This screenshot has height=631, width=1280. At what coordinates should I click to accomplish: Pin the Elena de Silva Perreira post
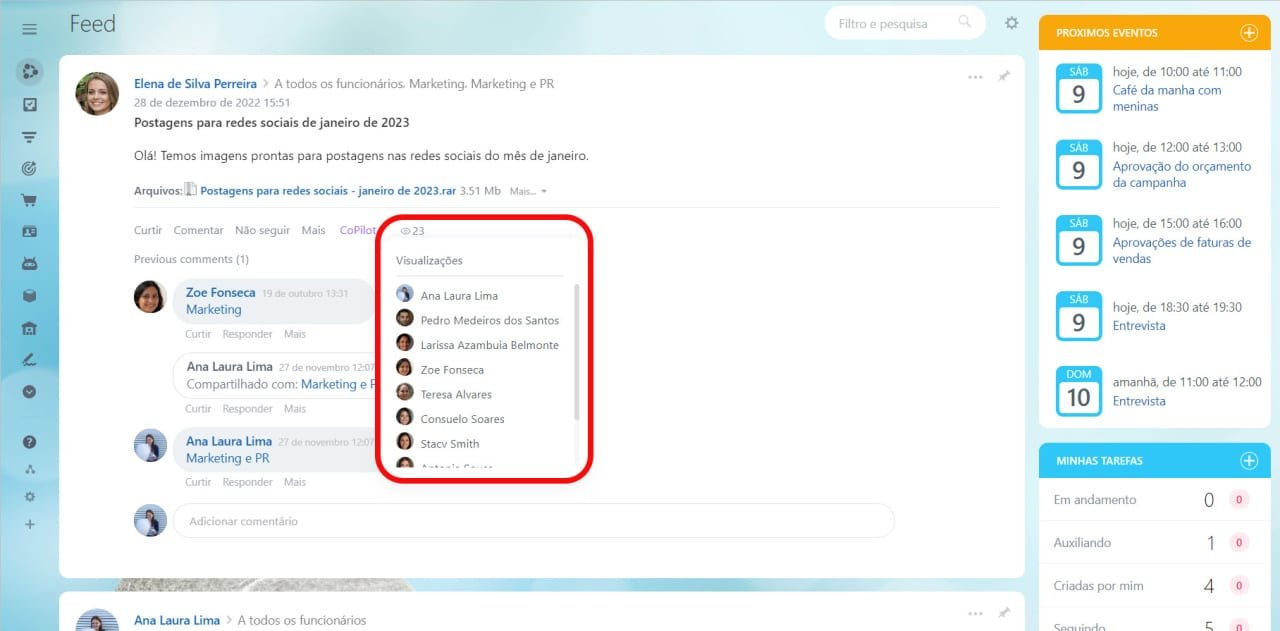click(1005, 76)
